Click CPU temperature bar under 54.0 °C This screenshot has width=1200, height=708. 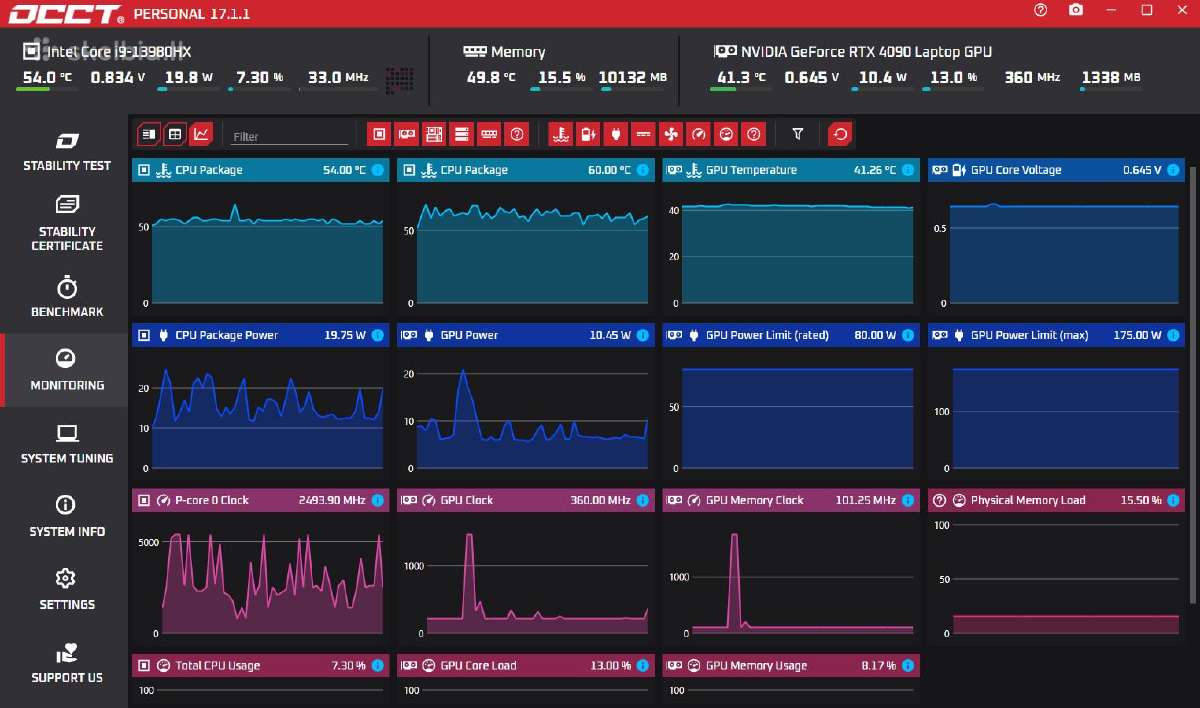(46, 89)
